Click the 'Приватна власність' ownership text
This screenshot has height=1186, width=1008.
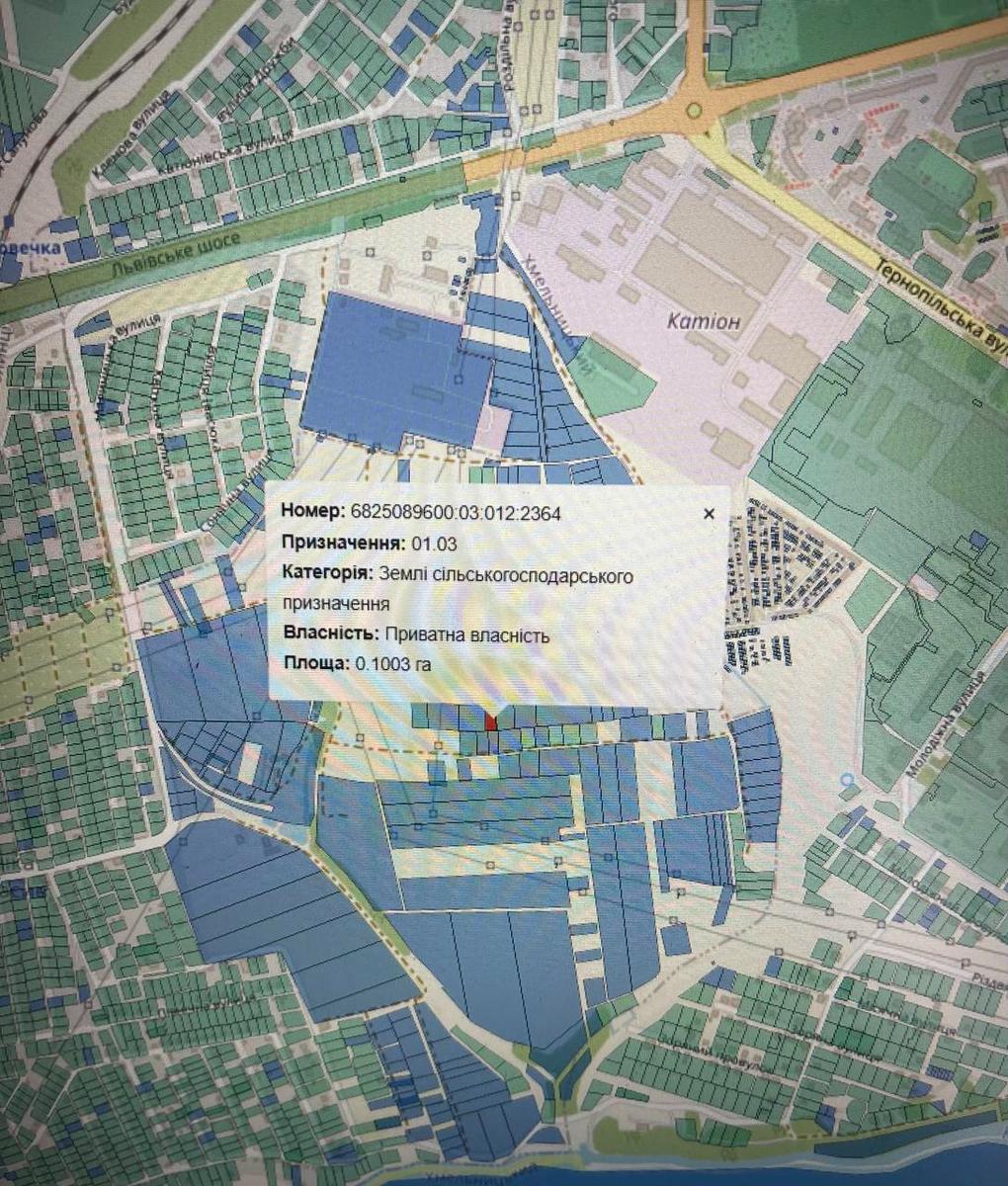click(x=466, y=635)
